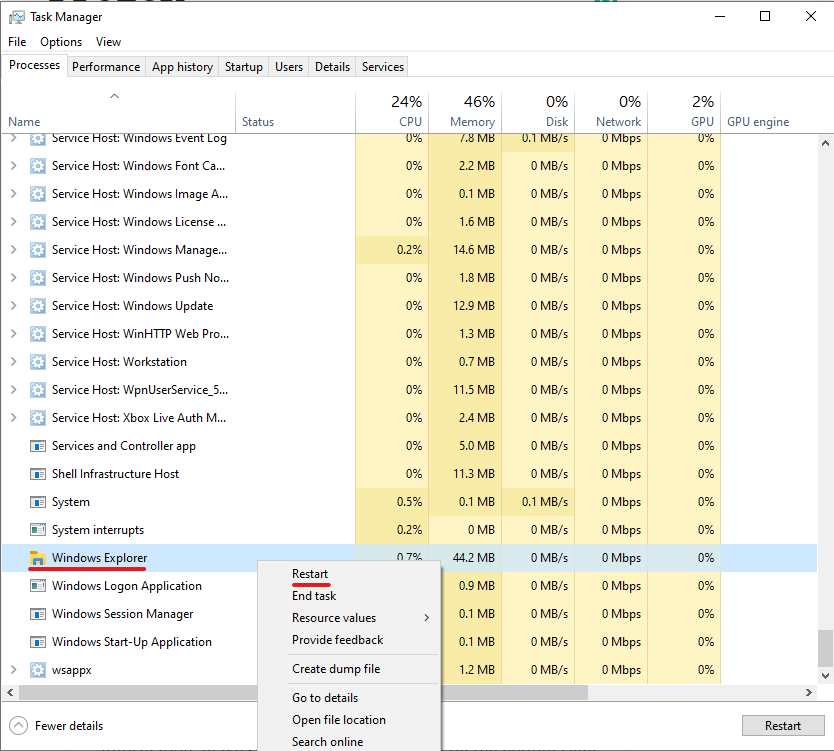This screenshot has width=834, height=751.
Task: Click the vertical scrollbar down arrow
Action: tap(825, 676)
